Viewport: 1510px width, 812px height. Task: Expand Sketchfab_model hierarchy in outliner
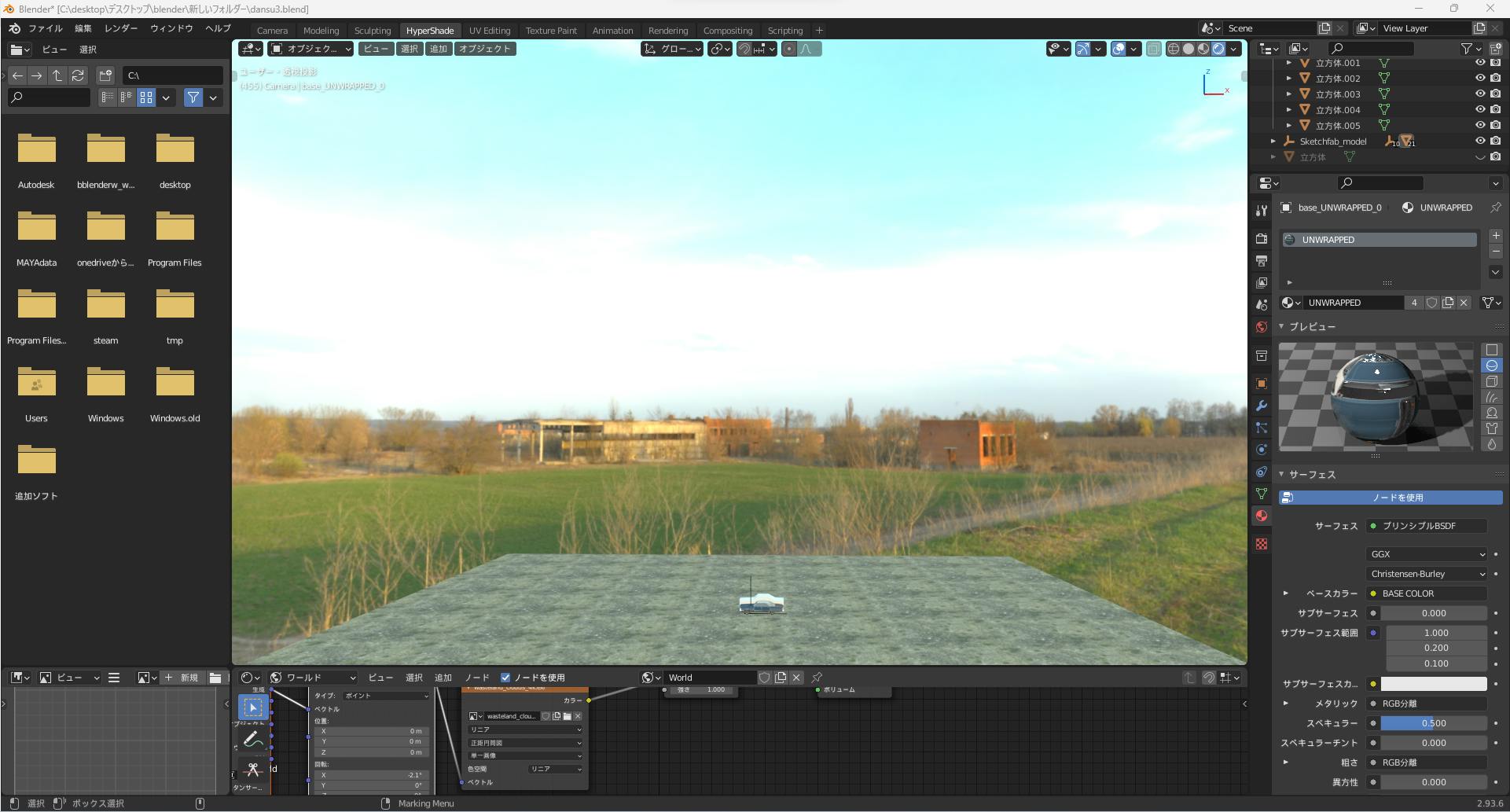(1273, 141)
